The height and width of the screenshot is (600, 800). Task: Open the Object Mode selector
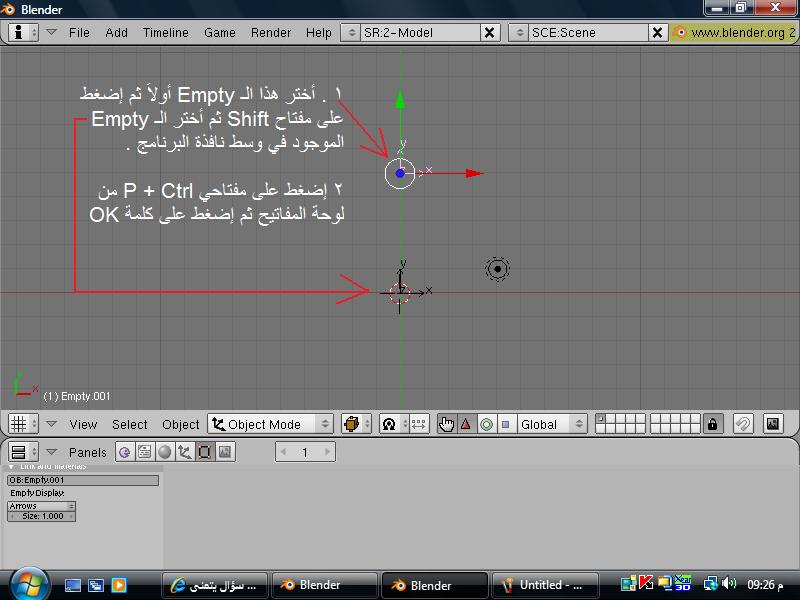[270, 424]
